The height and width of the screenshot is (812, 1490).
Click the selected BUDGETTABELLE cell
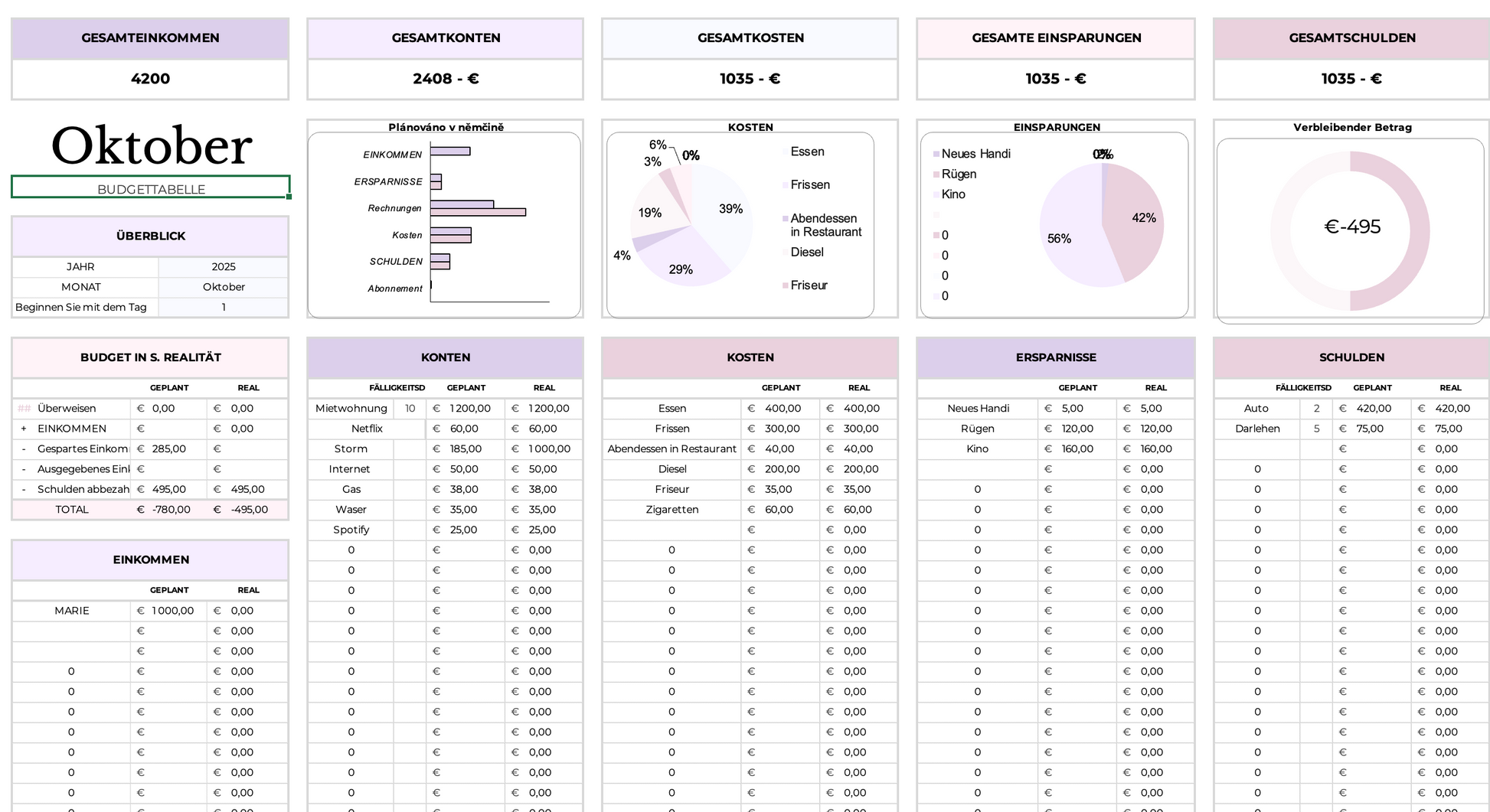pyautogui.click(x=150, y=188)
